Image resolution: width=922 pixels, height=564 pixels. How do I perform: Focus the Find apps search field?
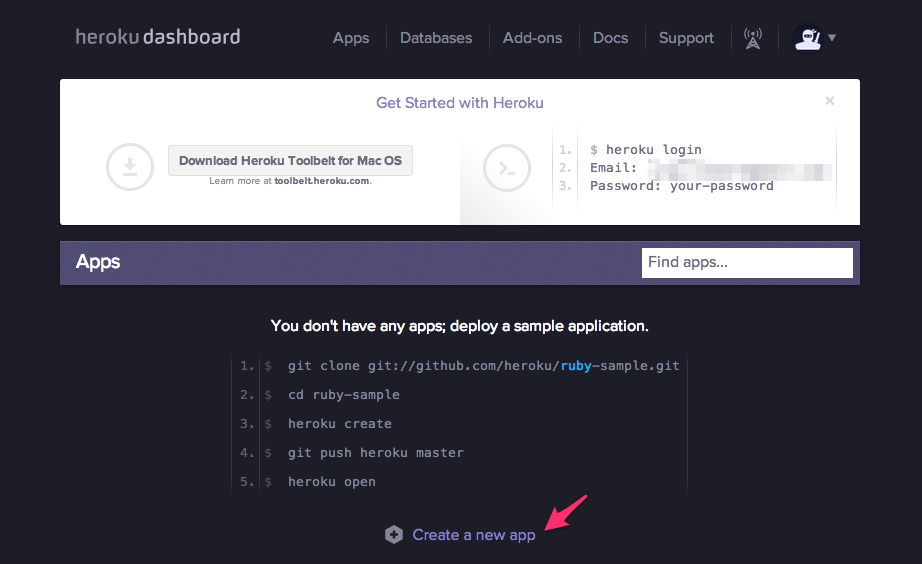pos(747,262)
